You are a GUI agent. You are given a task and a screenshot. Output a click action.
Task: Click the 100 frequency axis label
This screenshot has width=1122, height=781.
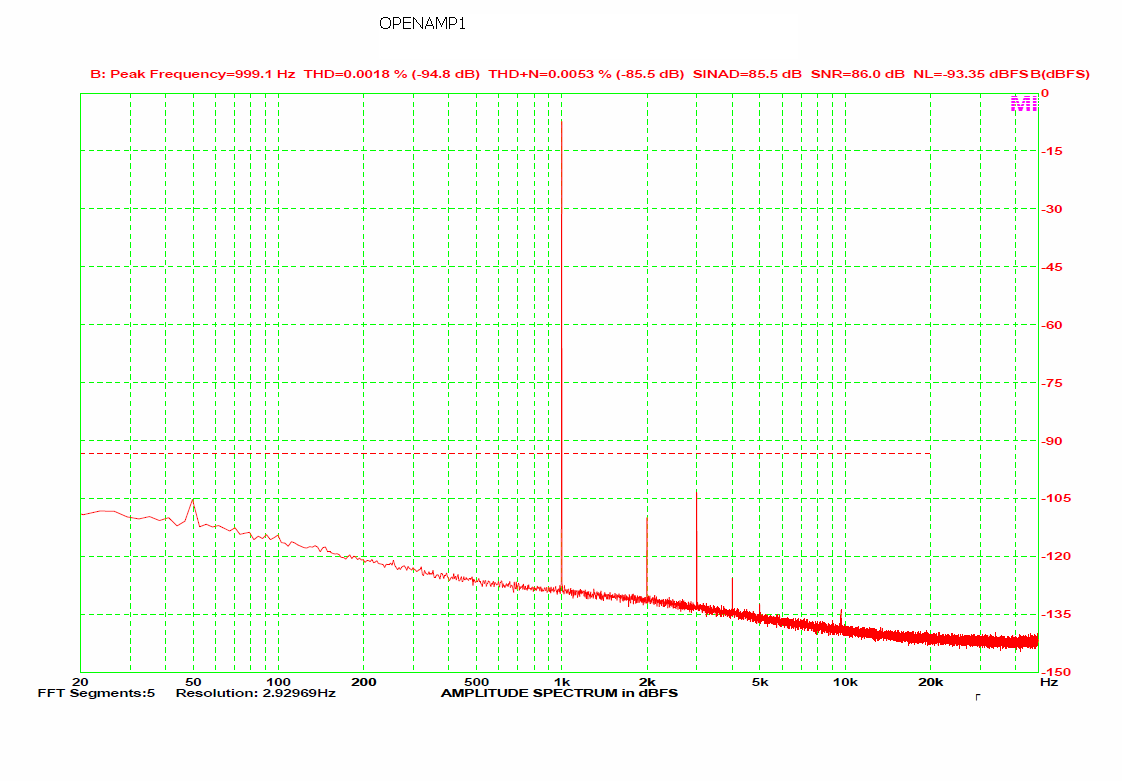point(278,682)
